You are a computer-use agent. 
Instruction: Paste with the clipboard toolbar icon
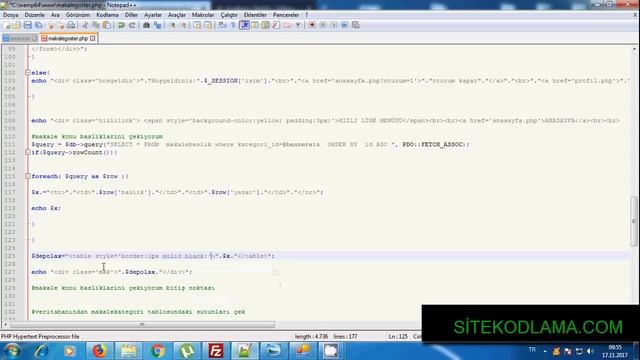tap(107, 25)
